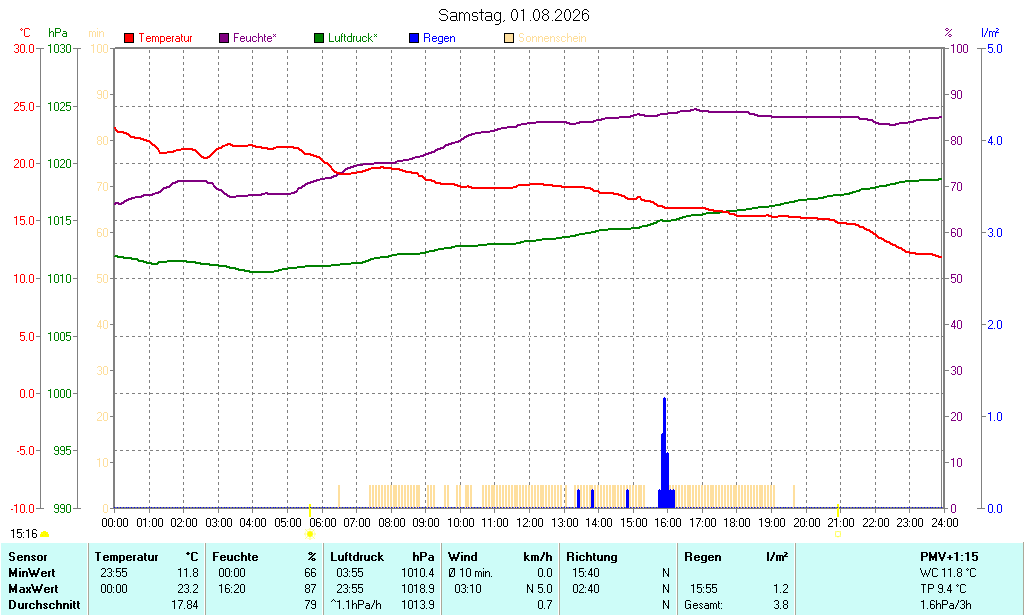Viewport: 1024px width, 615px height.
Task: Click the Luftdruck* legend label
Action: (353, 39)
